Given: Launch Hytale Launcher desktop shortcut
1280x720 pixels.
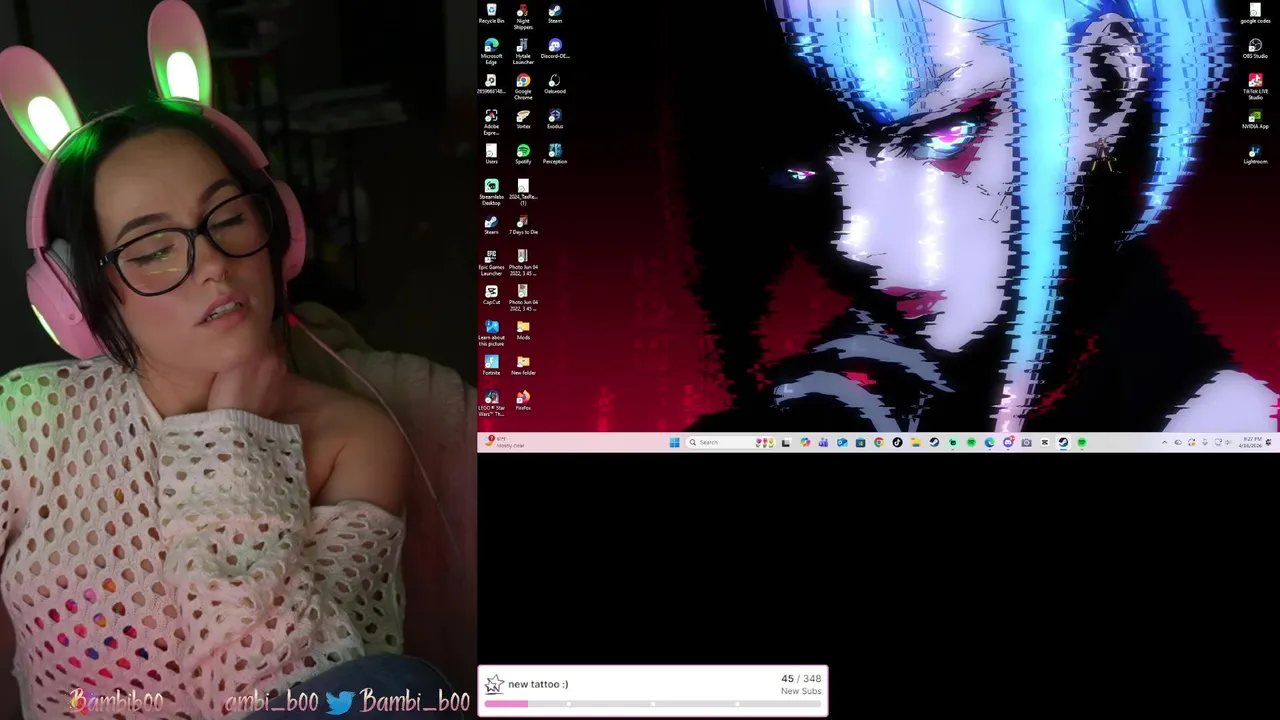Looking at the screenshot, I should (x=523, y=51).
